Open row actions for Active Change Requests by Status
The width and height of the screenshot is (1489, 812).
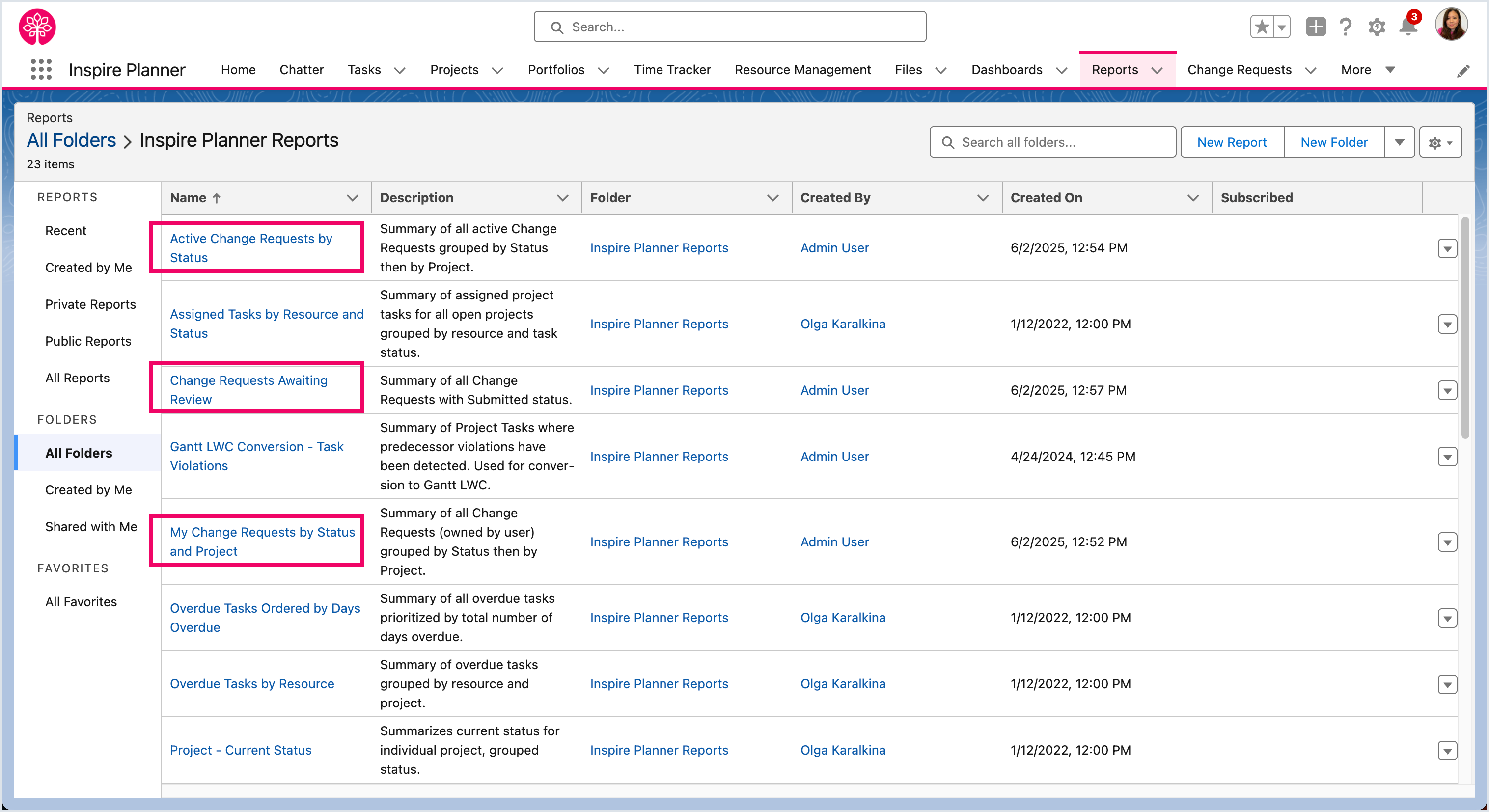pos(1447,248)
